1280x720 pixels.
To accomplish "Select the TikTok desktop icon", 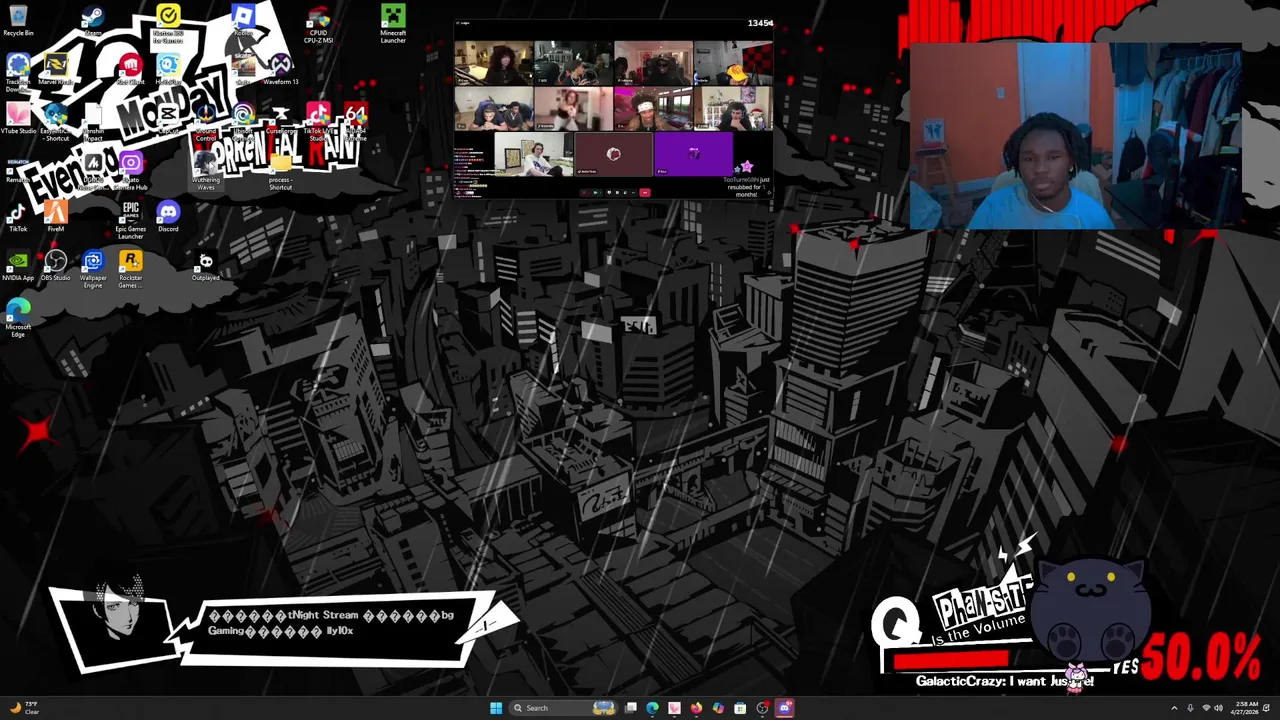I will (18, 217).
